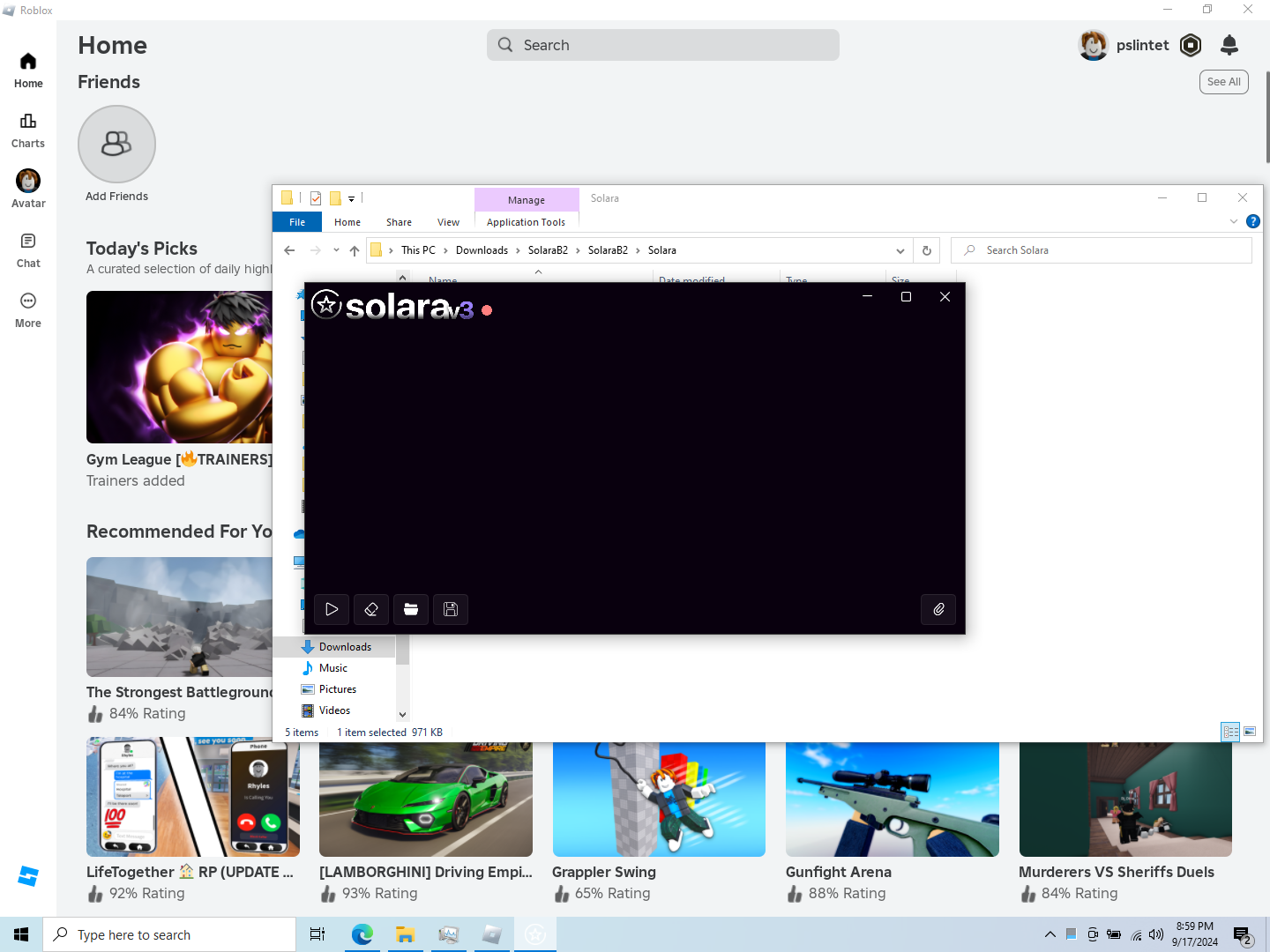Open Task View on taskbar
This screenshot has width=1270, height=952.
[317, 934]
